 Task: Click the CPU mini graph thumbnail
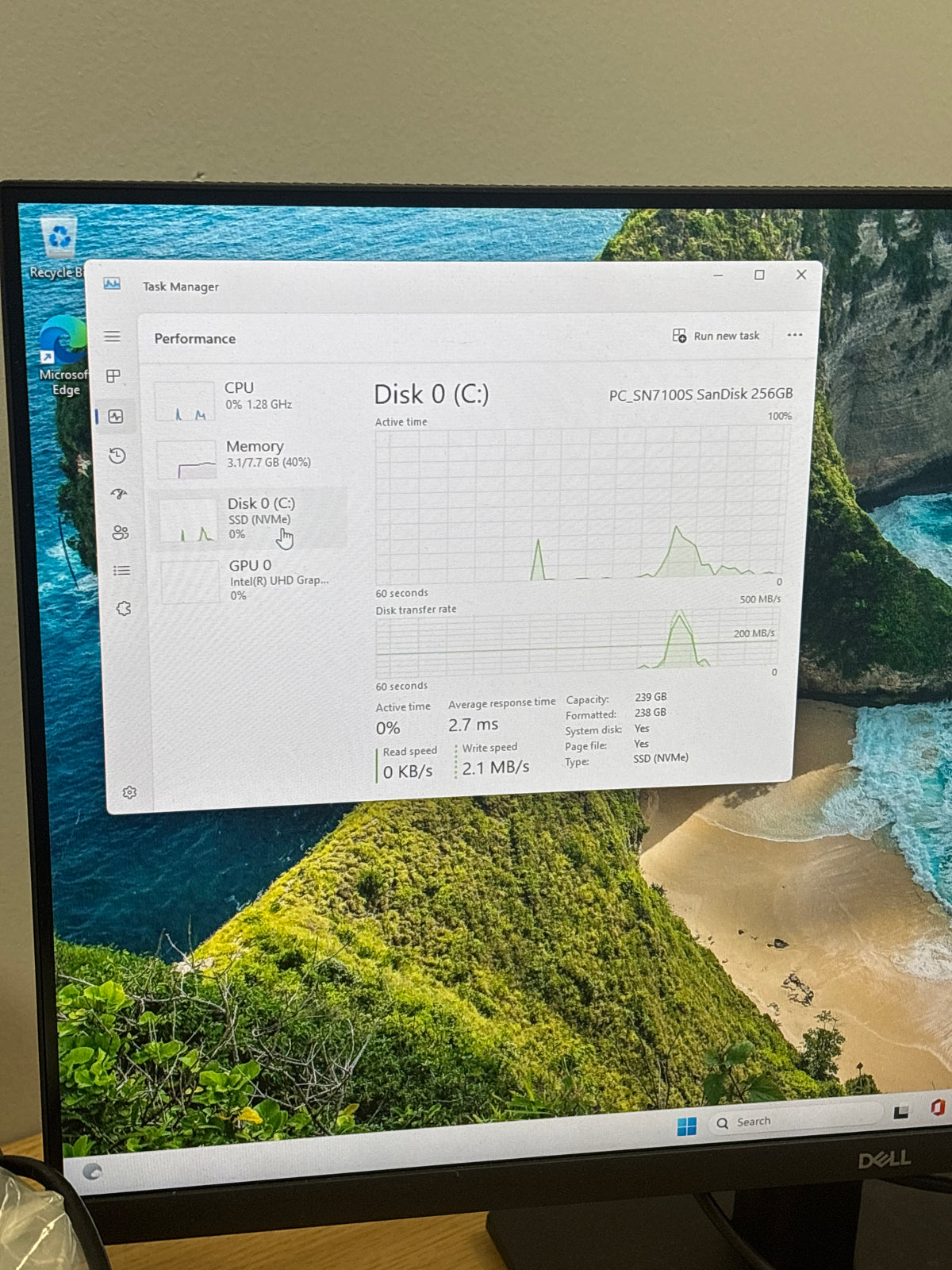click(x=185, y=401)
